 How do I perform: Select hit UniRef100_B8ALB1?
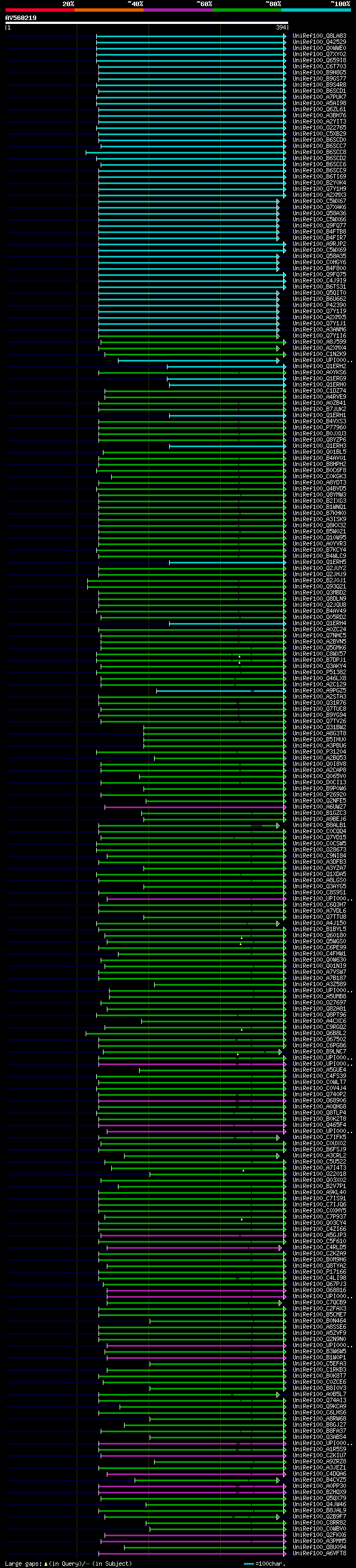coord(319,825)
